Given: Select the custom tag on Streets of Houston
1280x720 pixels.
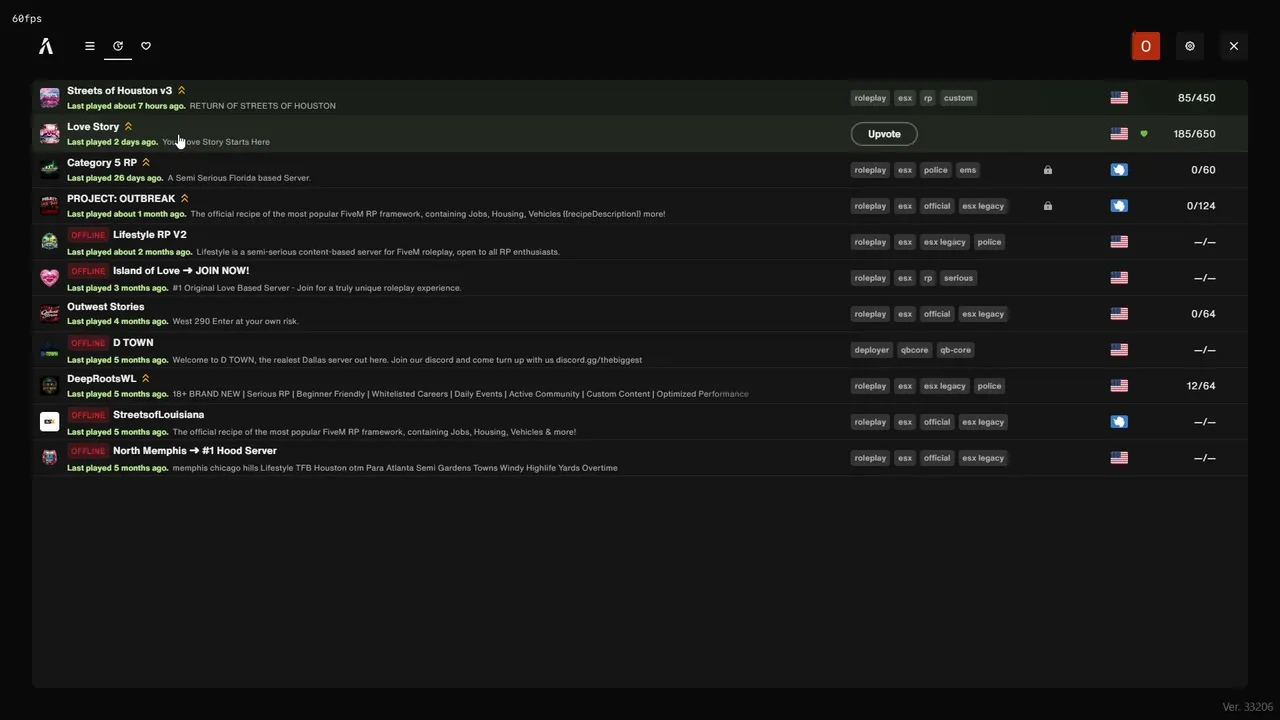Looking at the screenshot, I should 958,98.
